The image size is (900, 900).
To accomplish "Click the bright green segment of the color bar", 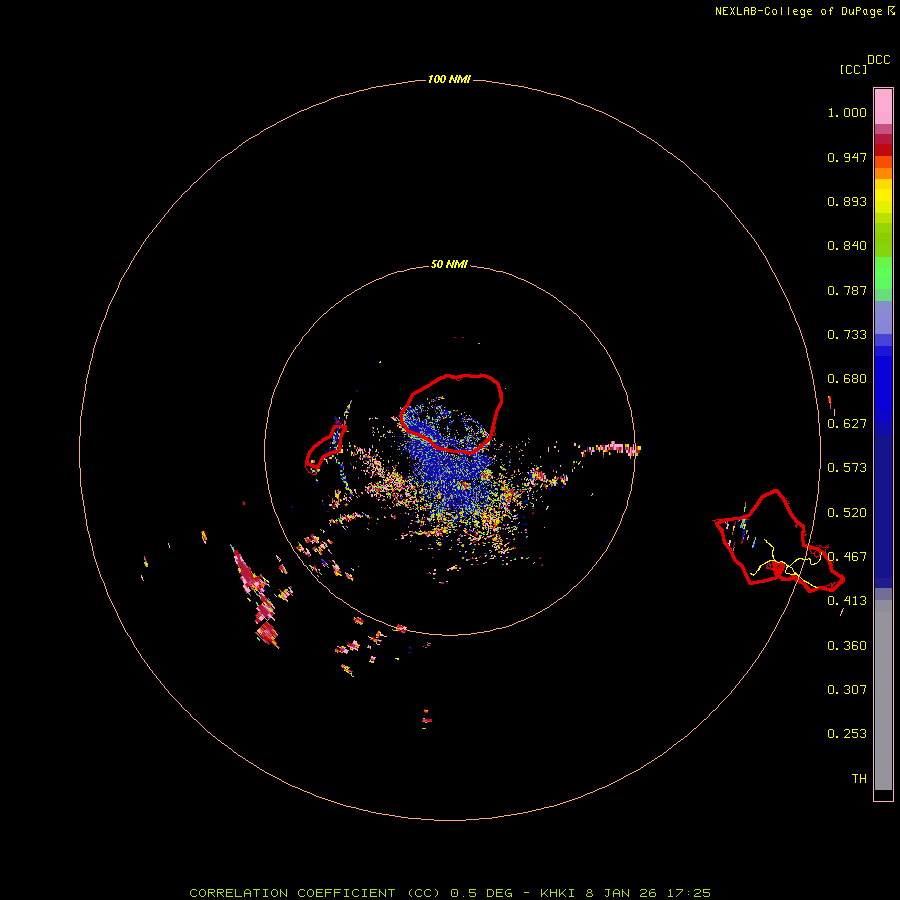I will [883, 273].
